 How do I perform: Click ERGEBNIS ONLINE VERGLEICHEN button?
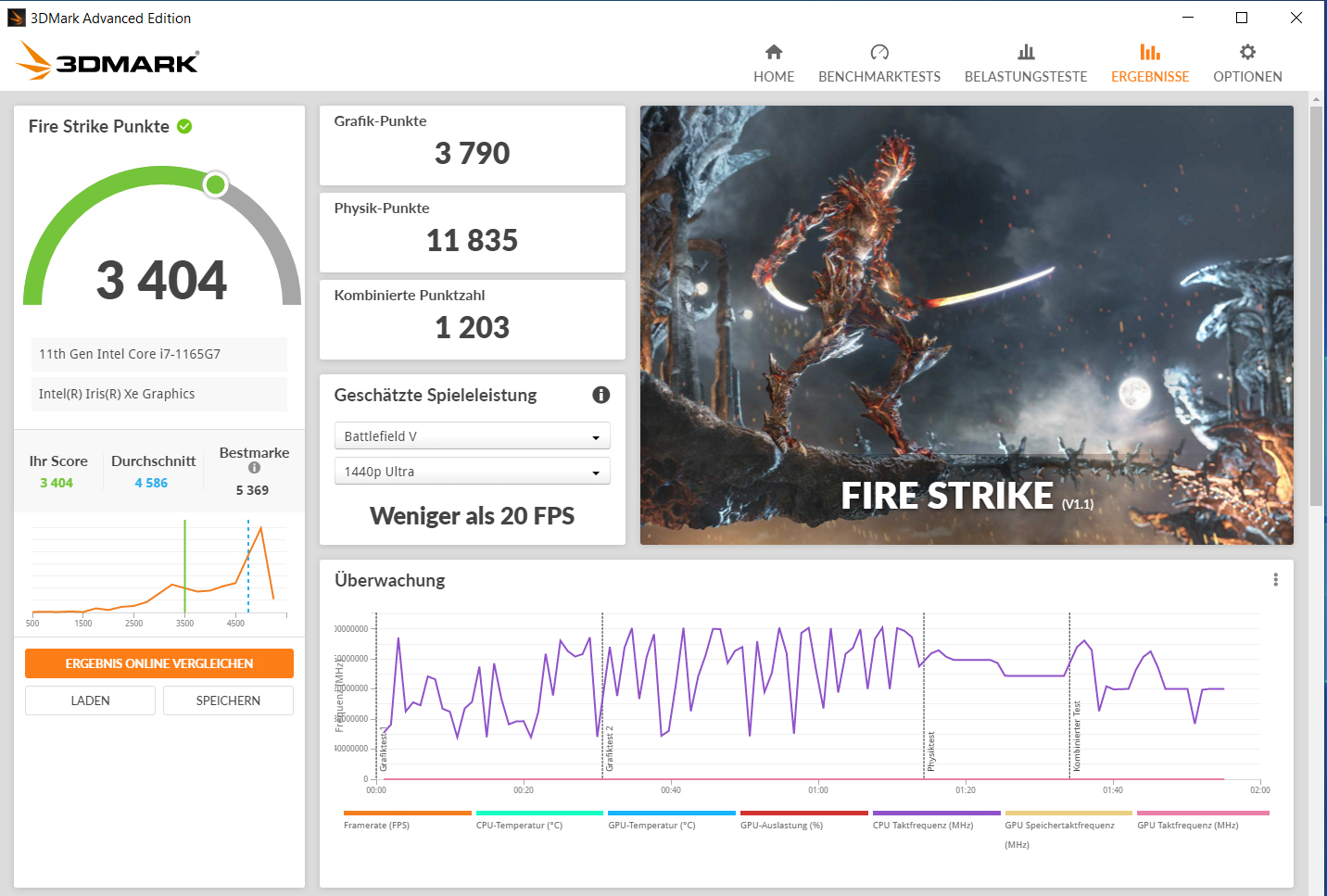pos(159,663)
